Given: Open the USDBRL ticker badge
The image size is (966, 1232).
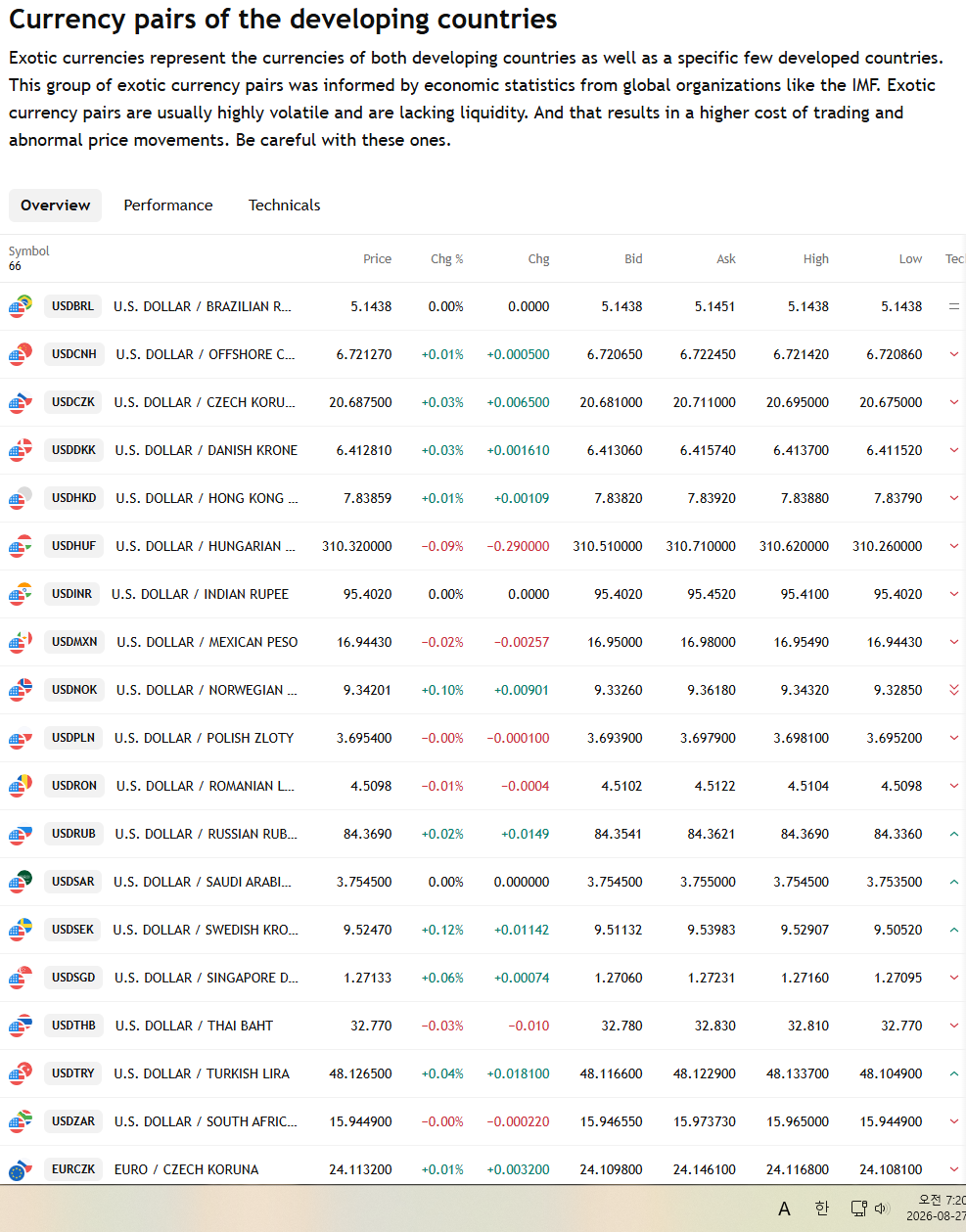Looking at the screenshot, I should coord(73,306).
